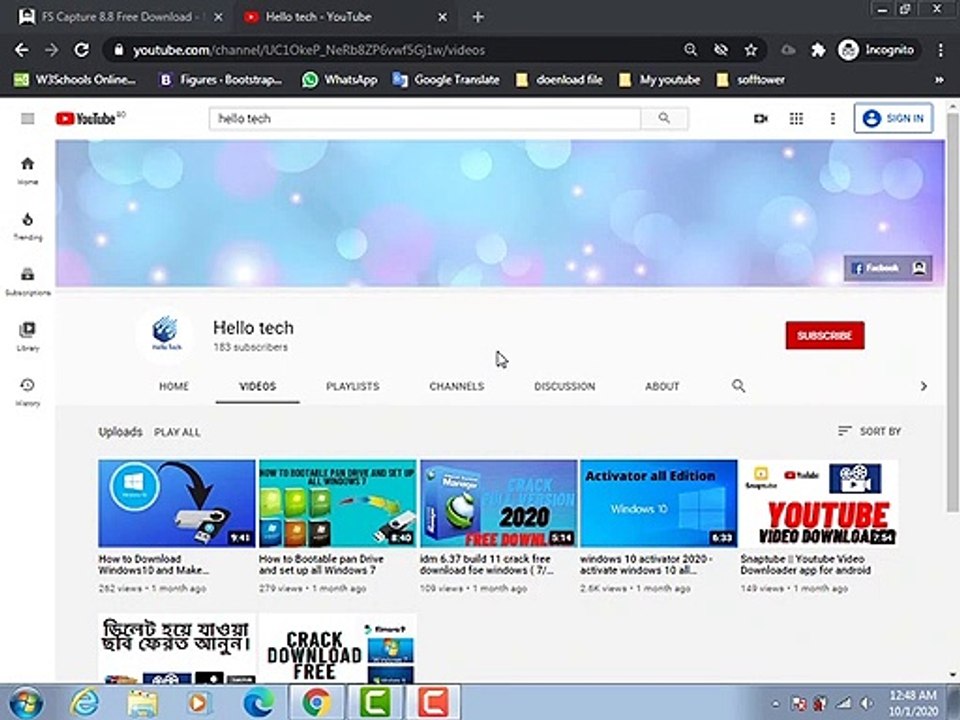Open Library in the sidebar
The width and height of the screenshot is (960, 720).
28,336
